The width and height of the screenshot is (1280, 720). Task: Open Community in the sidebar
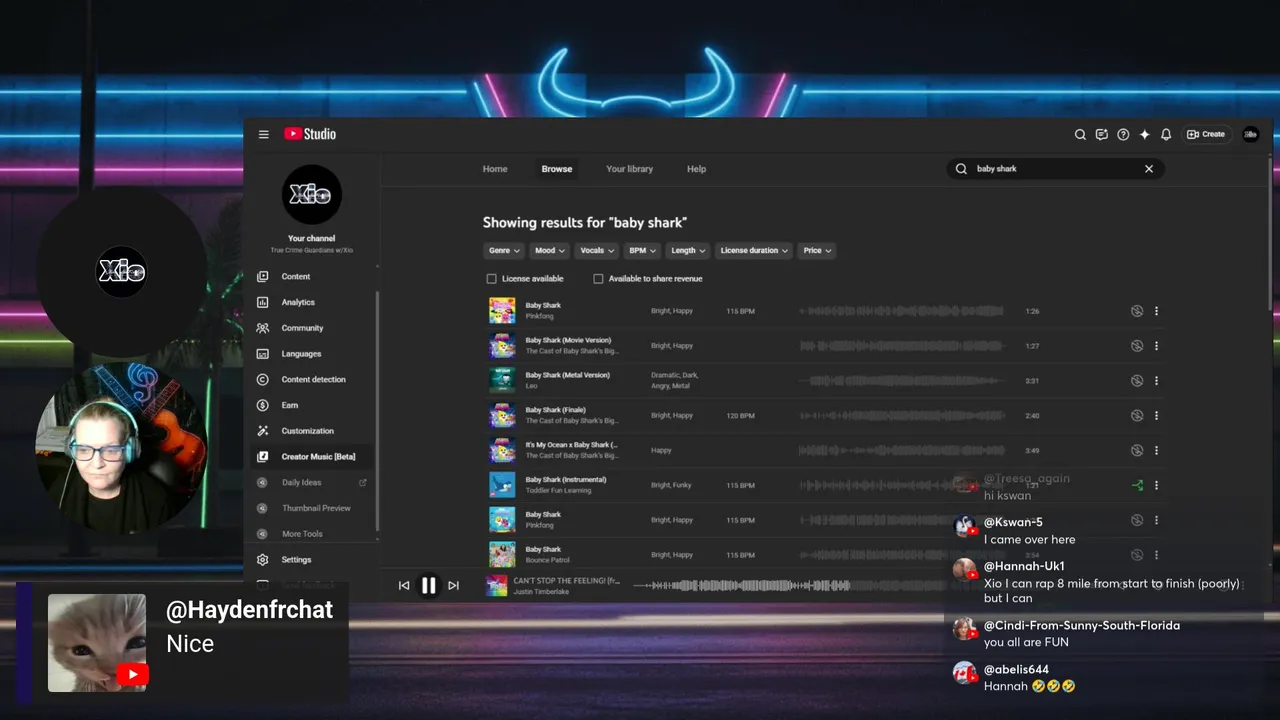(312, 328)
